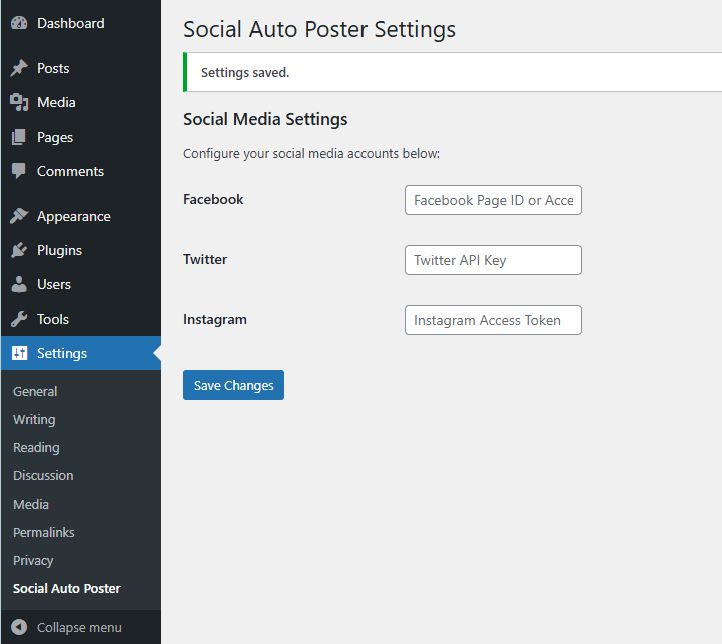Open the Permalinks settings page
Screen dimensions: 722x644
44,532
